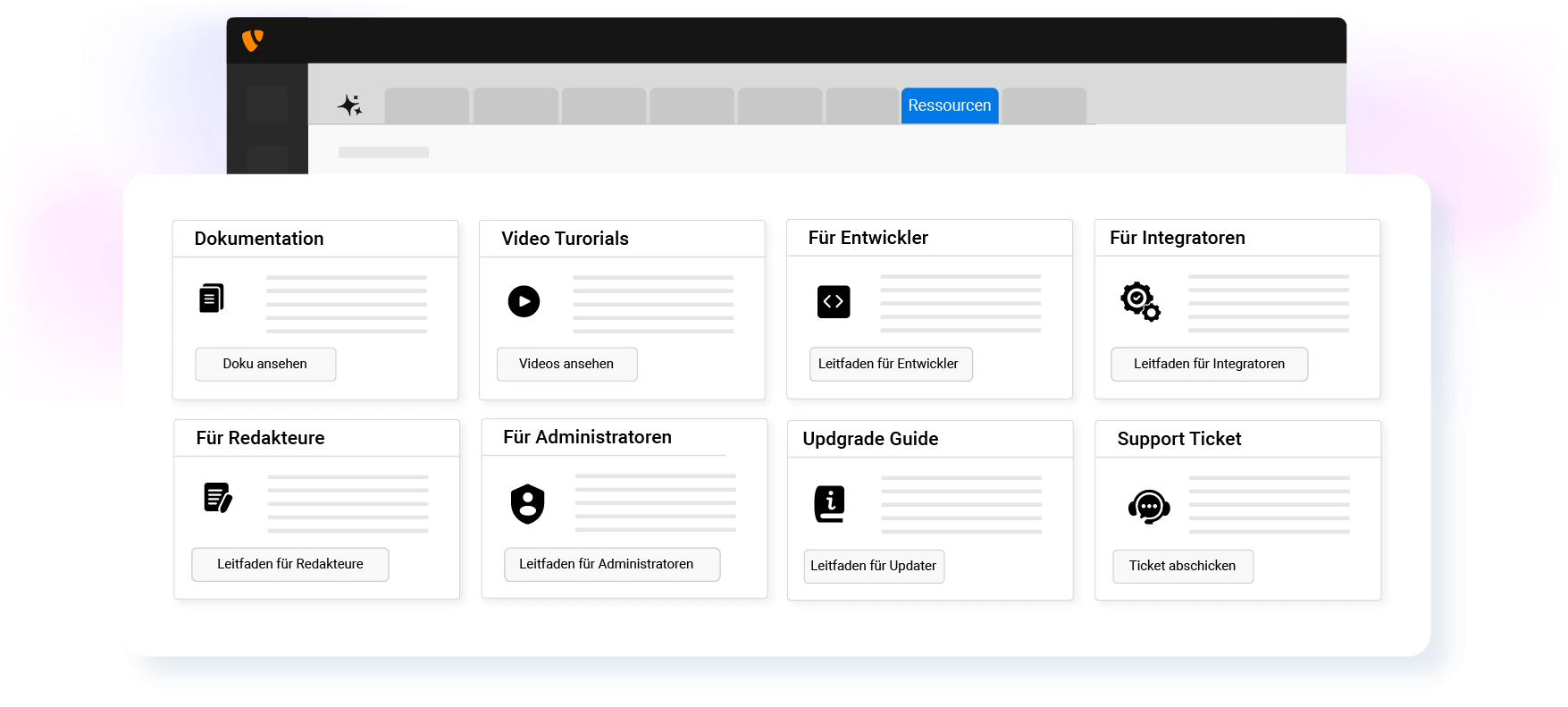Click the Support Ticket headset icon

click(x=1149, y=507)
